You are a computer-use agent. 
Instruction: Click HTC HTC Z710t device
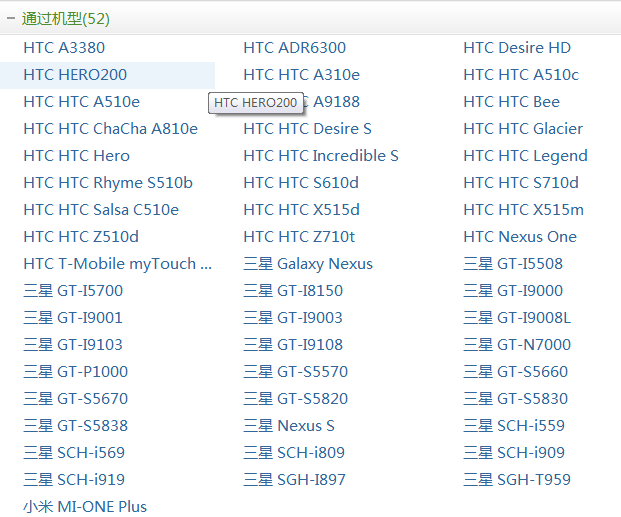coord(299,237)
